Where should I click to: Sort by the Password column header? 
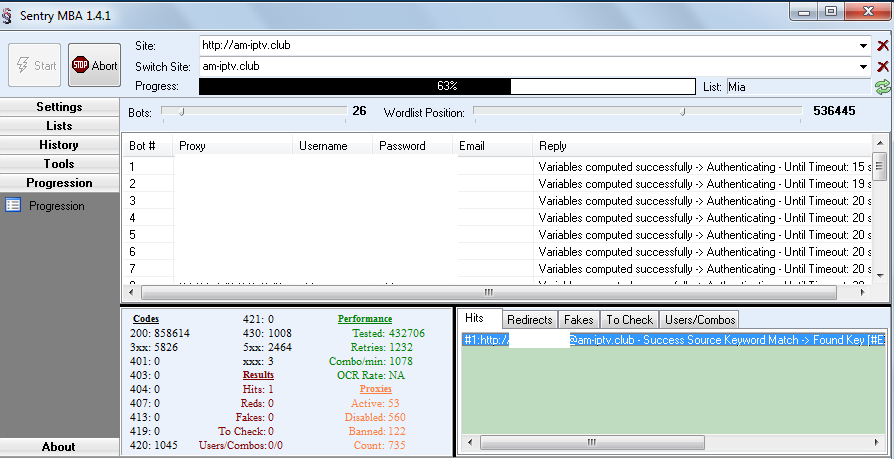(413, 145)
